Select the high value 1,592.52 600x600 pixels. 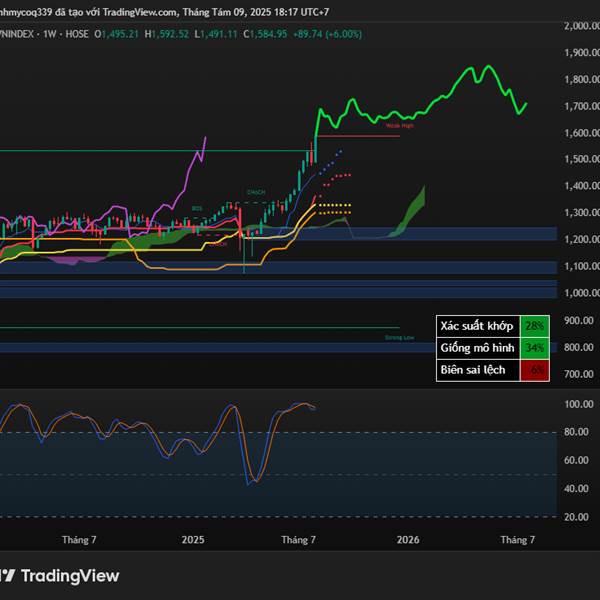(170, 34)
